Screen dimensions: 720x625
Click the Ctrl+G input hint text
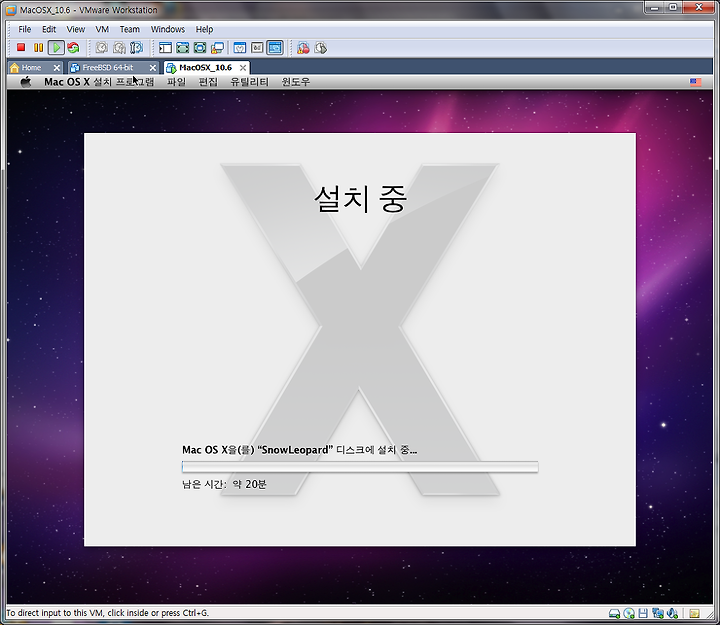(107, 613)
